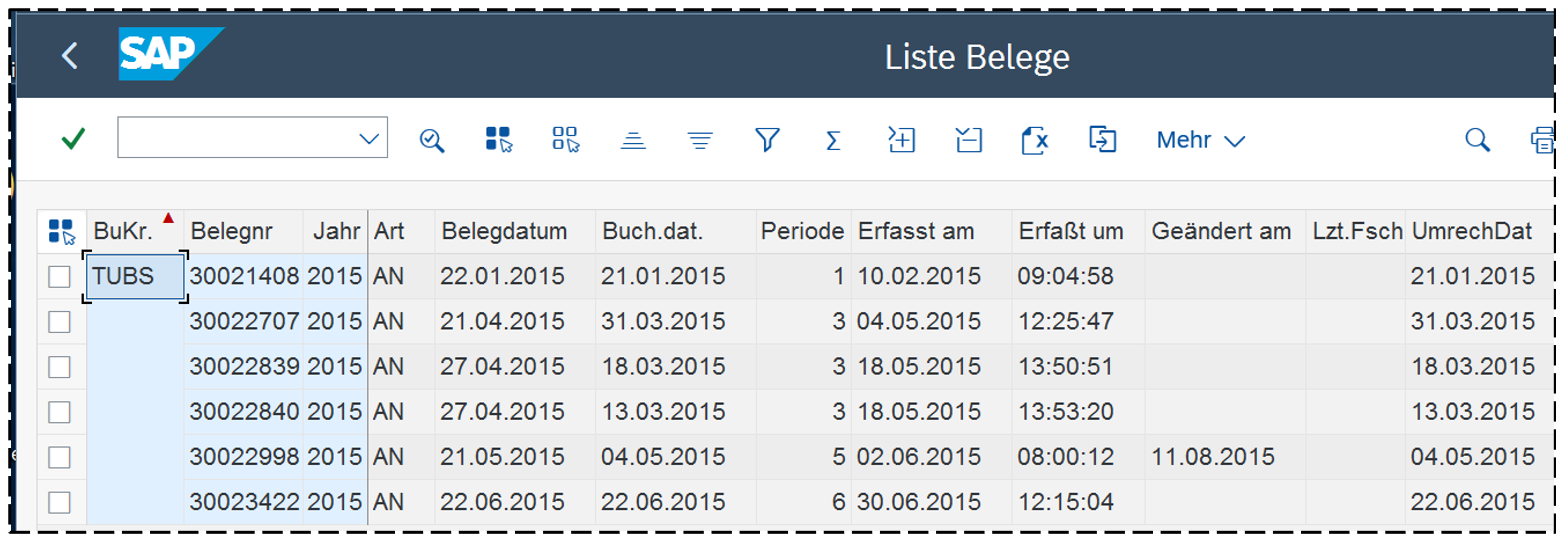Click the back arrow icon
This screenshot has height=541, width=1561.
click(x=69, y=56)
